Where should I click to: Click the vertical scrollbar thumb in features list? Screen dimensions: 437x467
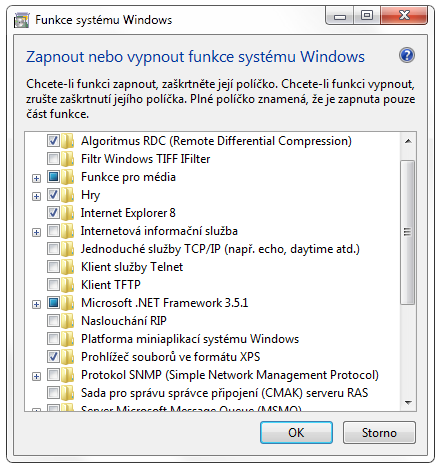407,232
